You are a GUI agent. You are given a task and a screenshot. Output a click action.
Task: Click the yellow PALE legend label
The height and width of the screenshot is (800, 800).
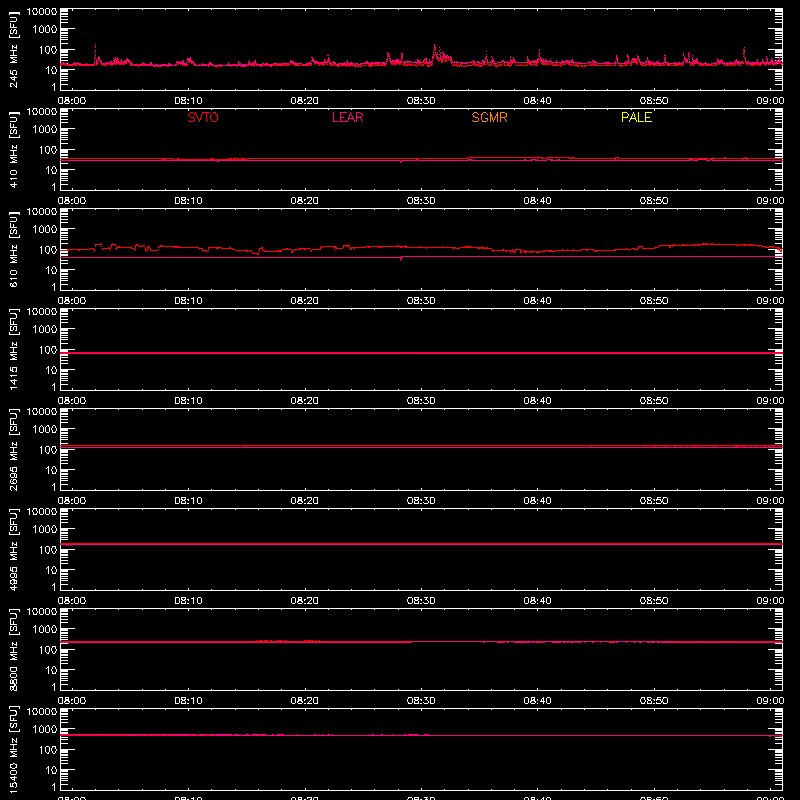pos(636,117)
